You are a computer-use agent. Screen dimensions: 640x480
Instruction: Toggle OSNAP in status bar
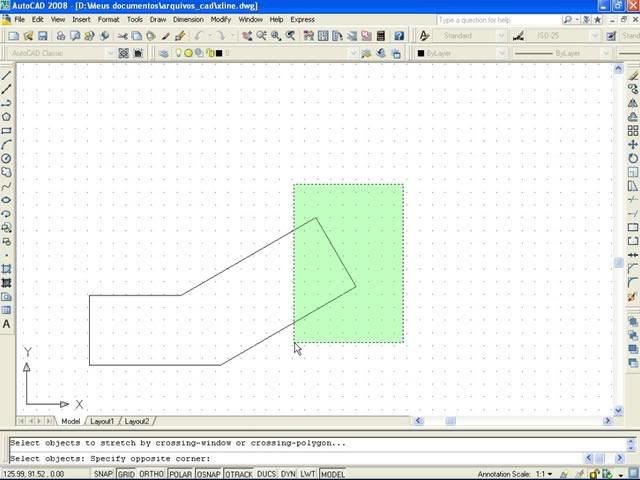[x=209, y=474]
